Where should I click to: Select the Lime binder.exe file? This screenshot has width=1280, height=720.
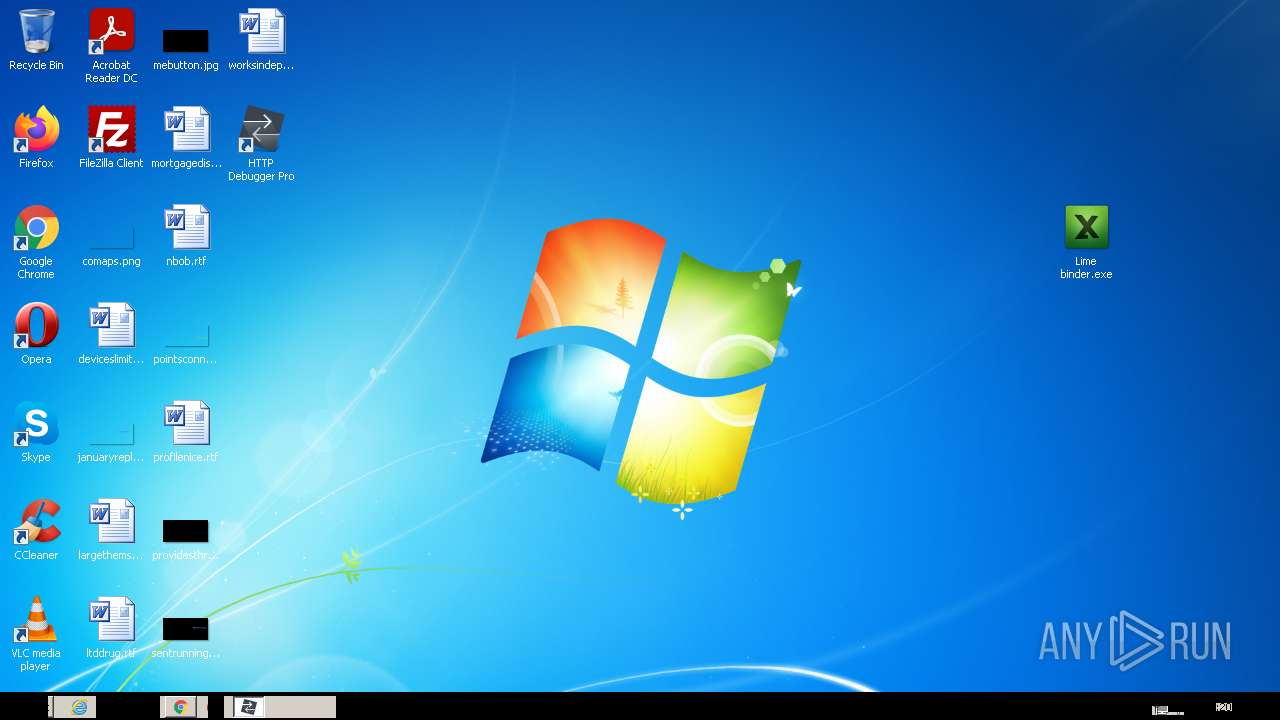coord(1086,242)
